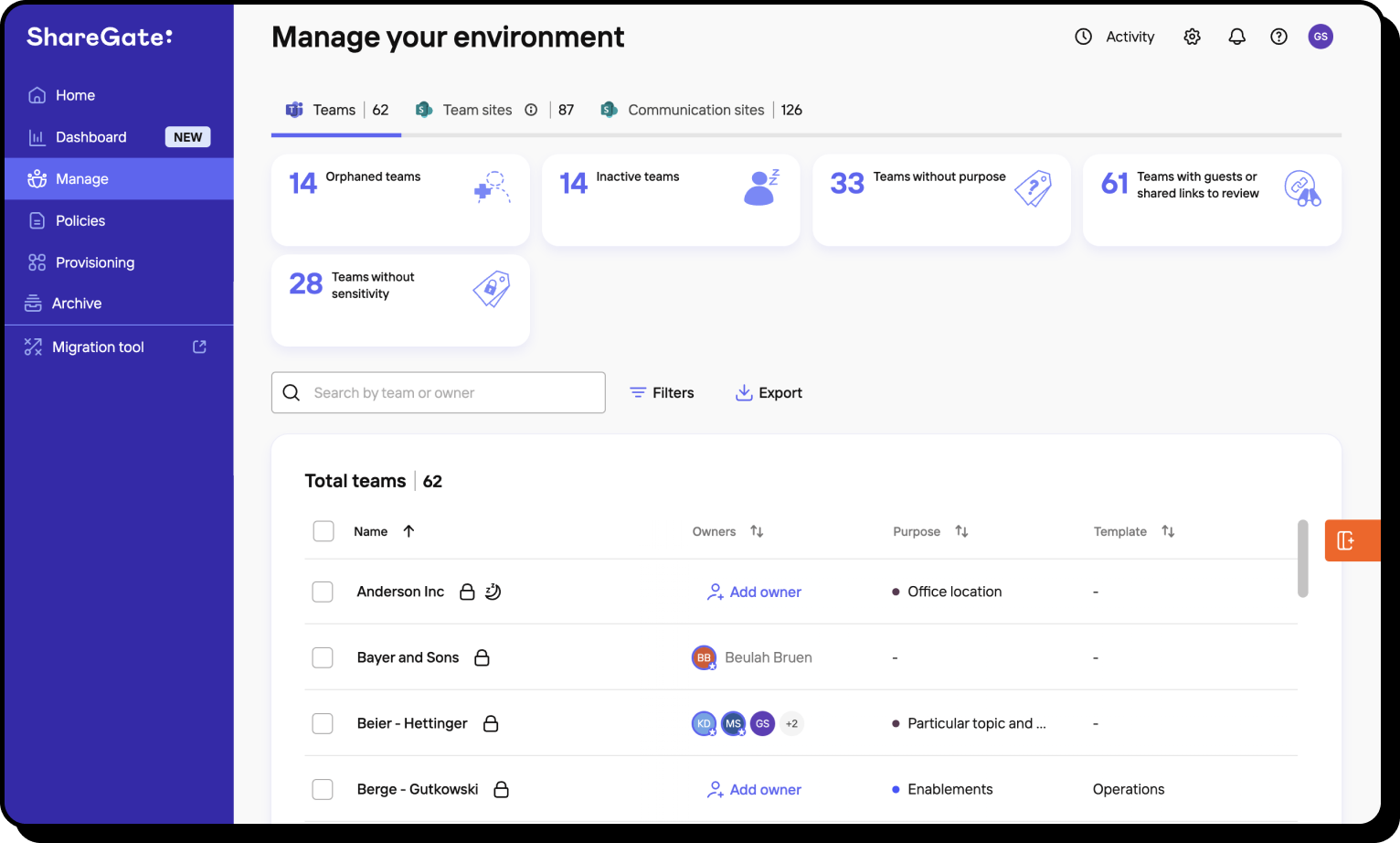Click the lock icon beside Bayer and Sons

coord(482,657)
